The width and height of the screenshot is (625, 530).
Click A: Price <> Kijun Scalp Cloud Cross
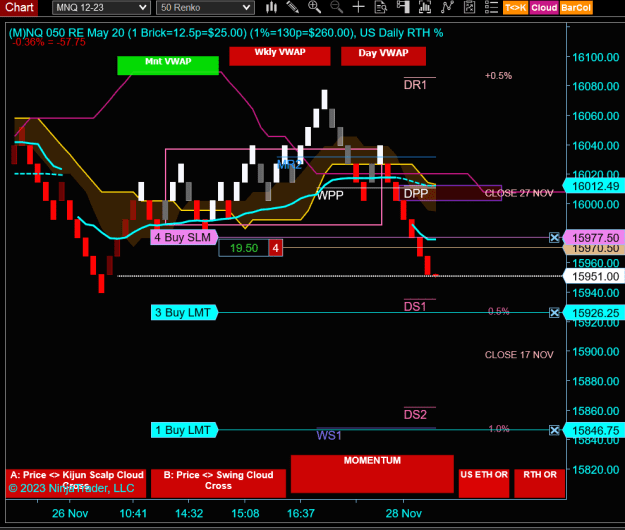coord(76,483)
